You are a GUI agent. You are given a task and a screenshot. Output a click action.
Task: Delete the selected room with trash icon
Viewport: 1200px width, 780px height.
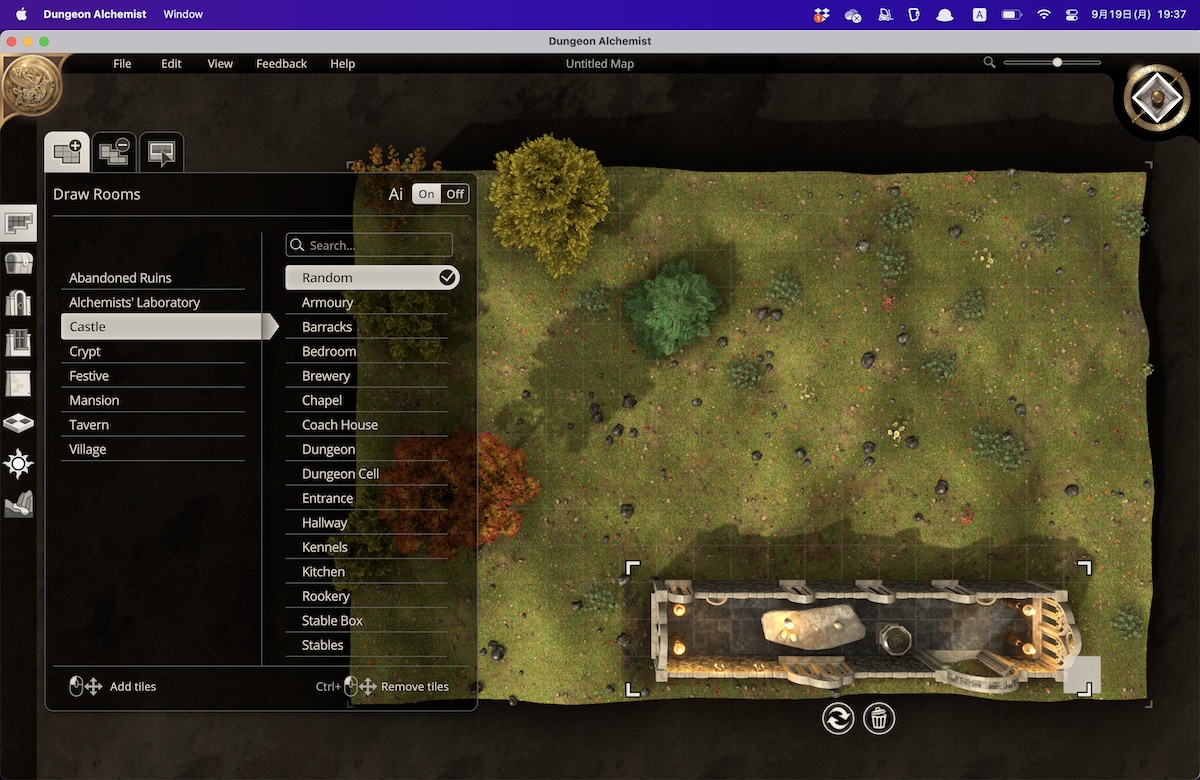pos(879,718)
